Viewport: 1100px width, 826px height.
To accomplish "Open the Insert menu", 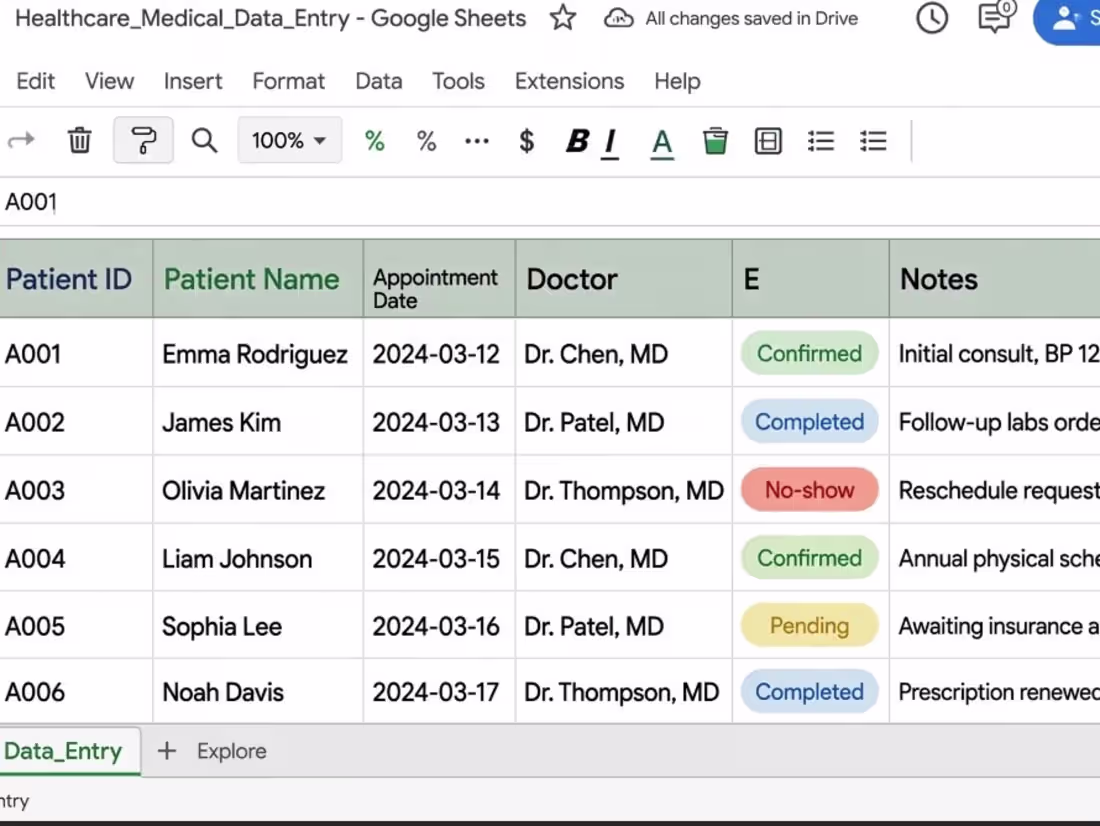I will coord(193,81).
